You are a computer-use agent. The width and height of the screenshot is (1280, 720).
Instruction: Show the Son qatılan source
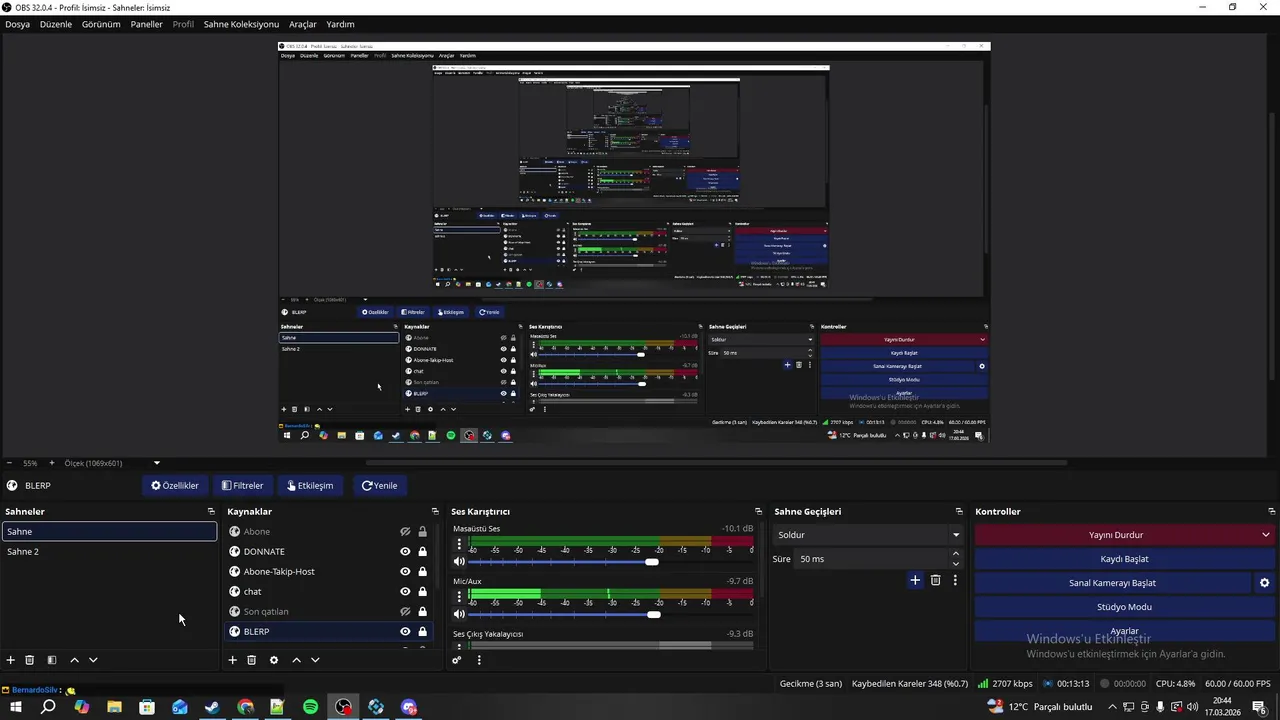tap(405, 612)
